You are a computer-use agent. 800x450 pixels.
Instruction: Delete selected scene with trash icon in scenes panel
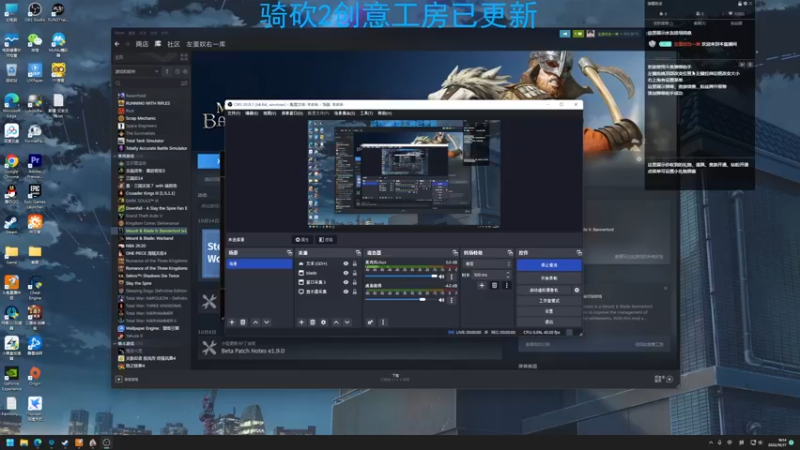[243, 322]
